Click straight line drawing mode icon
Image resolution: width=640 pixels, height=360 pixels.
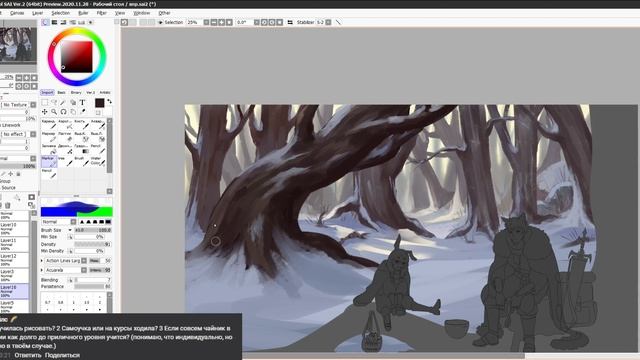click(x=338, y=22)
